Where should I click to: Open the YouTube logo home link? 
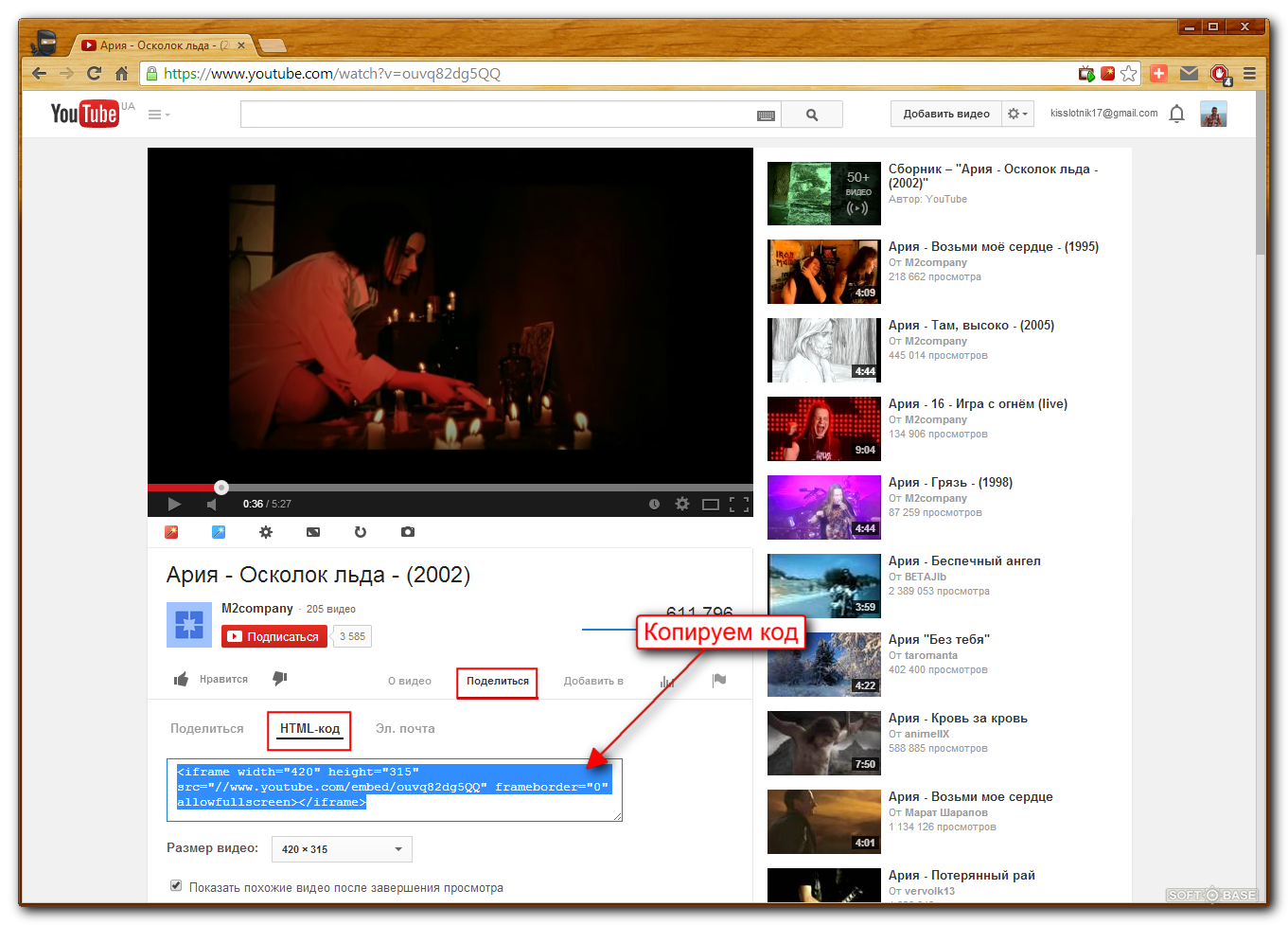click(x=84, y=114)
